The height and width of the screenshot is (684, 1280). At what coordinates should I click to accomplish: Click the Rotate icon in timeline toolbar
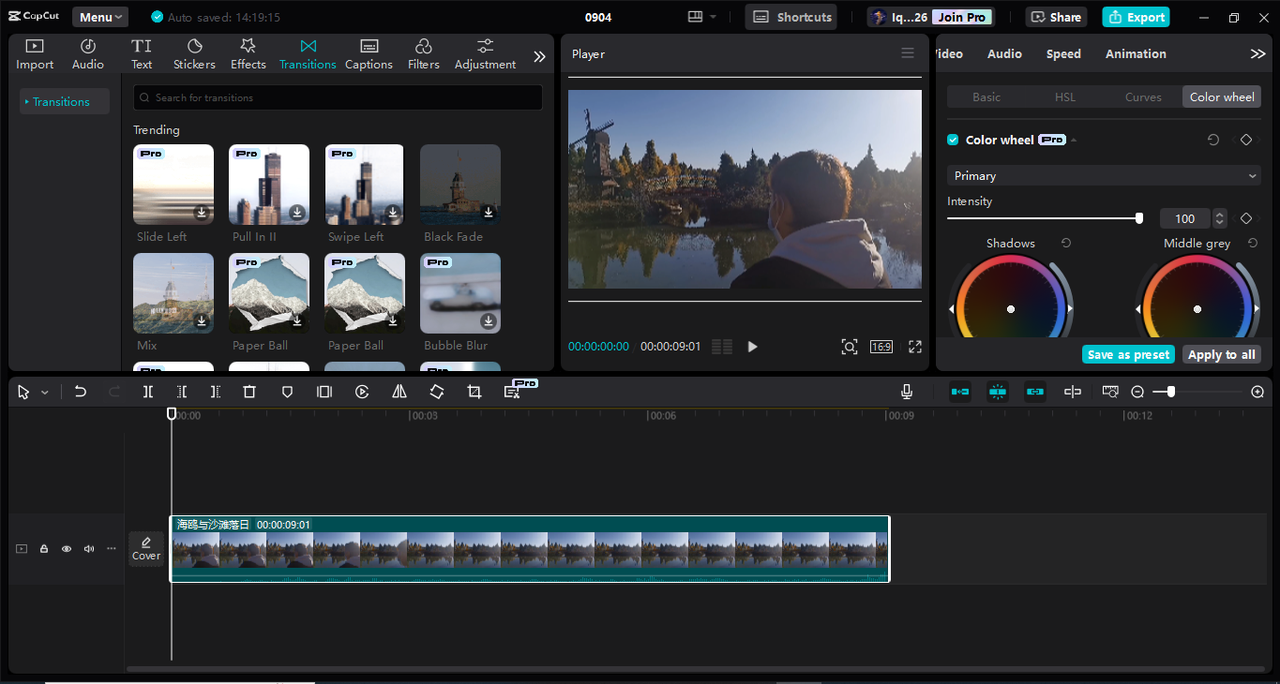437,392
